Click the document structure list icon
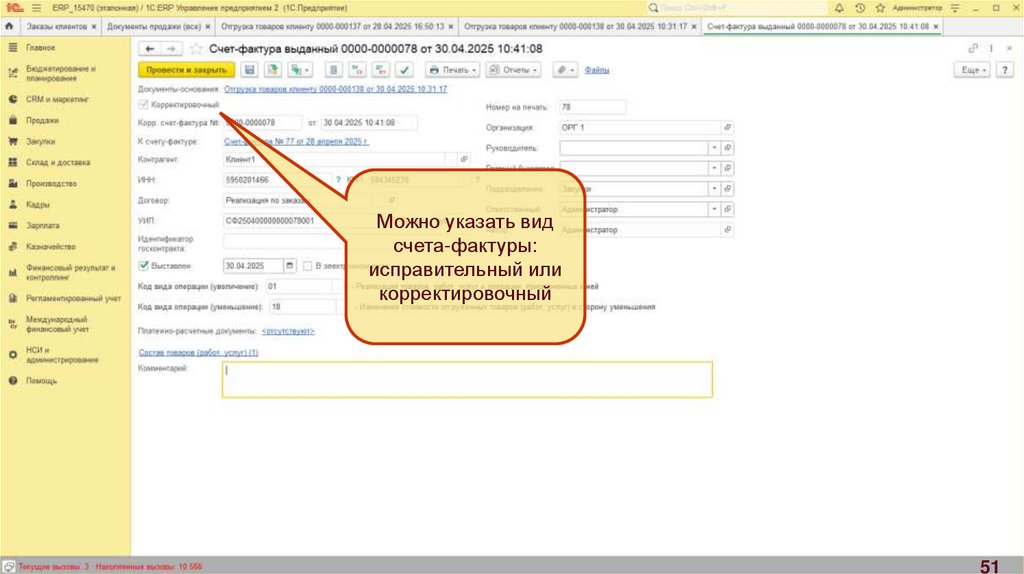The image size is (1024, 574). click(x=334, y=70)
